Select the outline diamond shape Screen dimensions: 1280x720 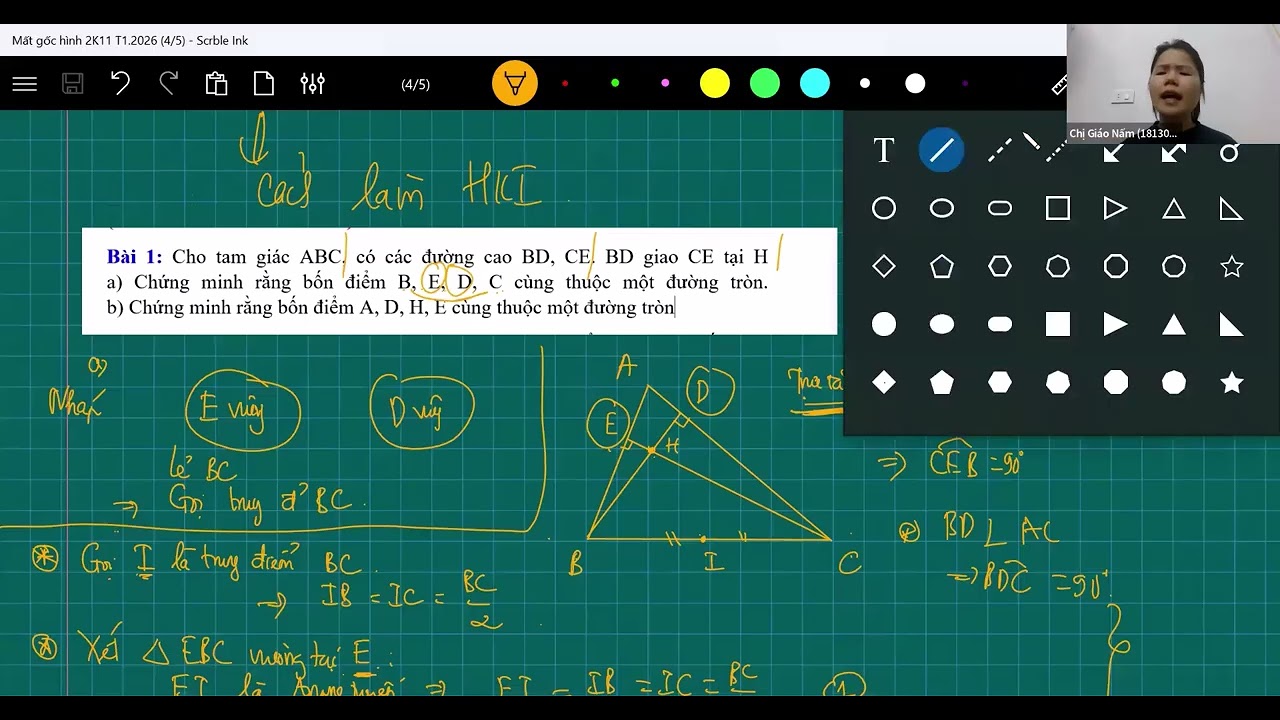pos(884,266)
